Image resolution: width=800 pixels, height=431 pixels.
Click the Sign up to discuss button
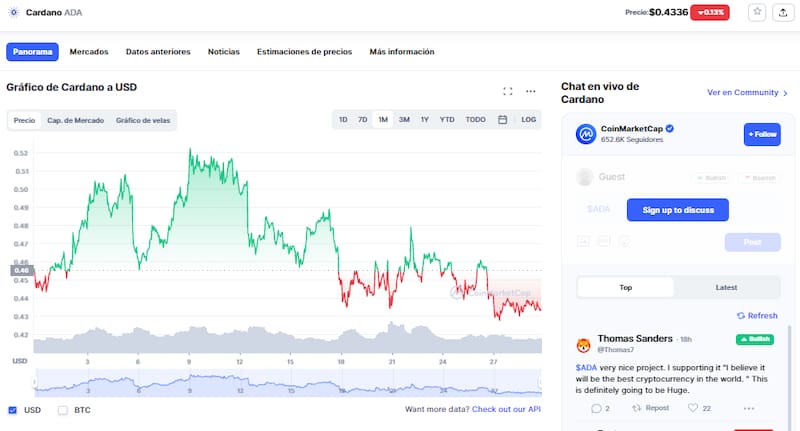[677, 210]
